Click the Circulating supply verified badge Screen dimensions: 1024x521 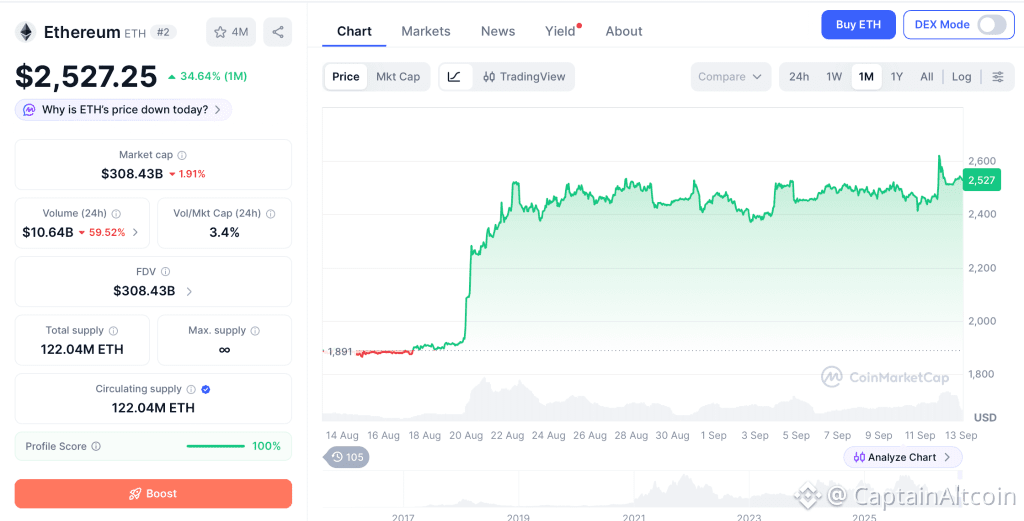click(206, 389)
